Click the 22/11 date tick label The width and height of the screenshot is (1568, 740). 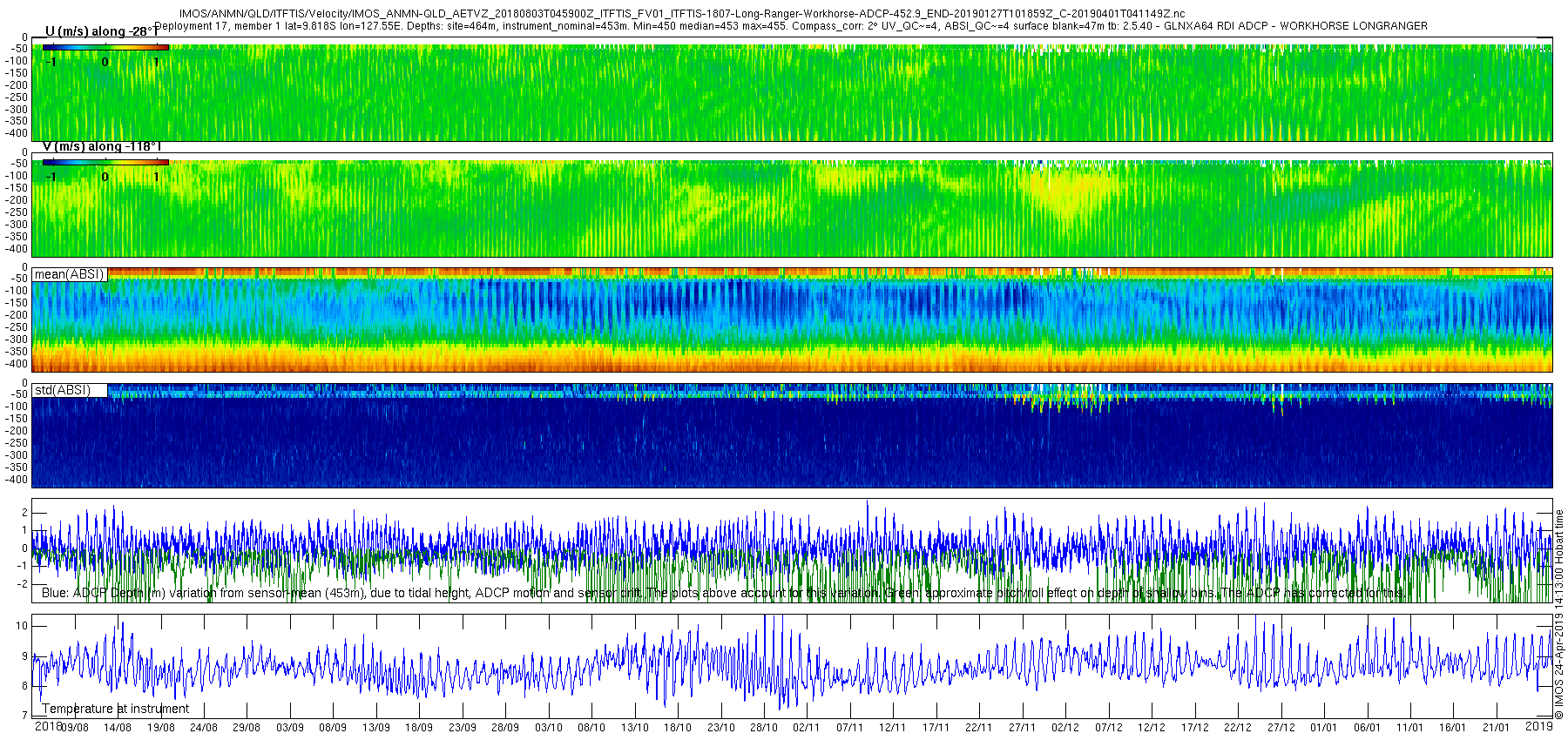point(979,728)
